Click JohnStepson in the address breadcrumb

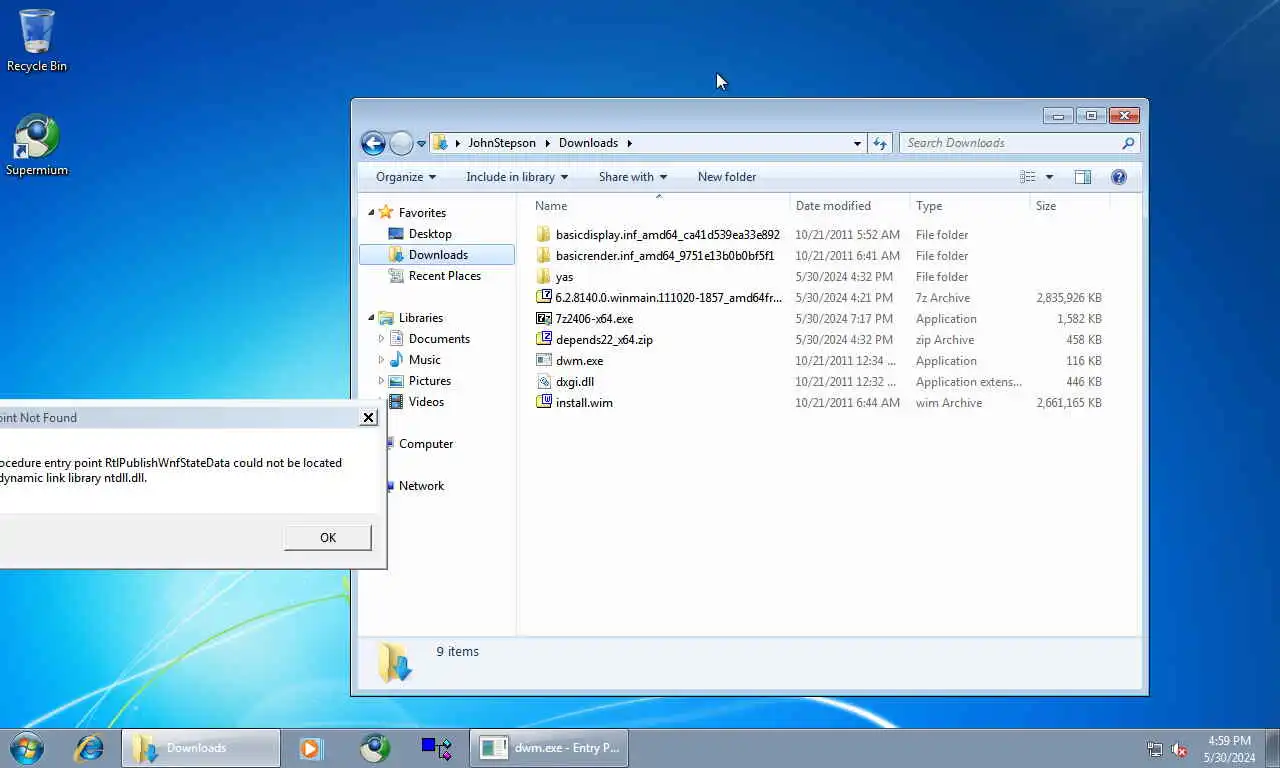[502, 143]
